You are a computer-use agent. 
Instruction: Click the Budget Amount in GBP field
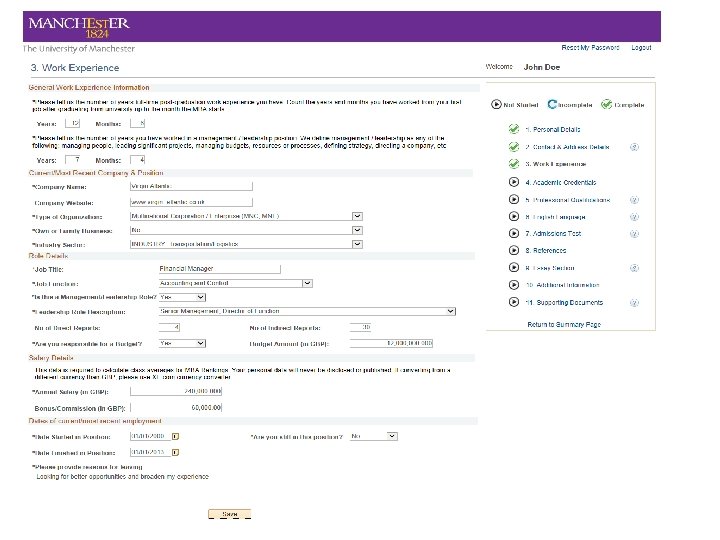[x=391, y=343]
